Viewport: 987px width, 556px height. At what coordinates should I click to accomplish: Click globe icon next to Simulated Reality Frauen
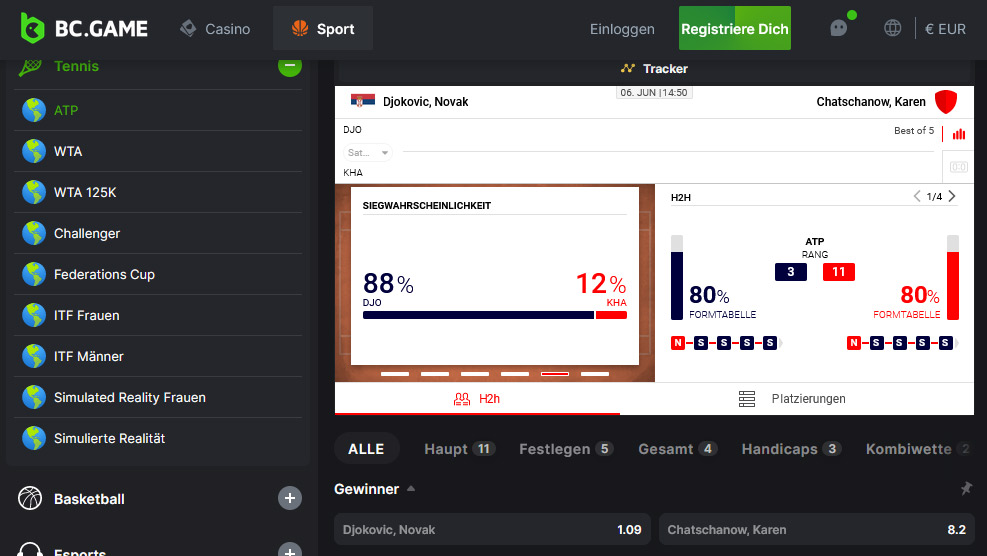(x=34, y=397)
